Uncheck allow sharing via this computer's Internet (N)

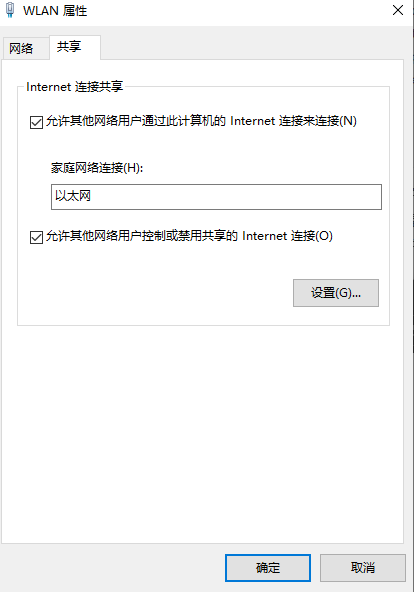(36, 122)
